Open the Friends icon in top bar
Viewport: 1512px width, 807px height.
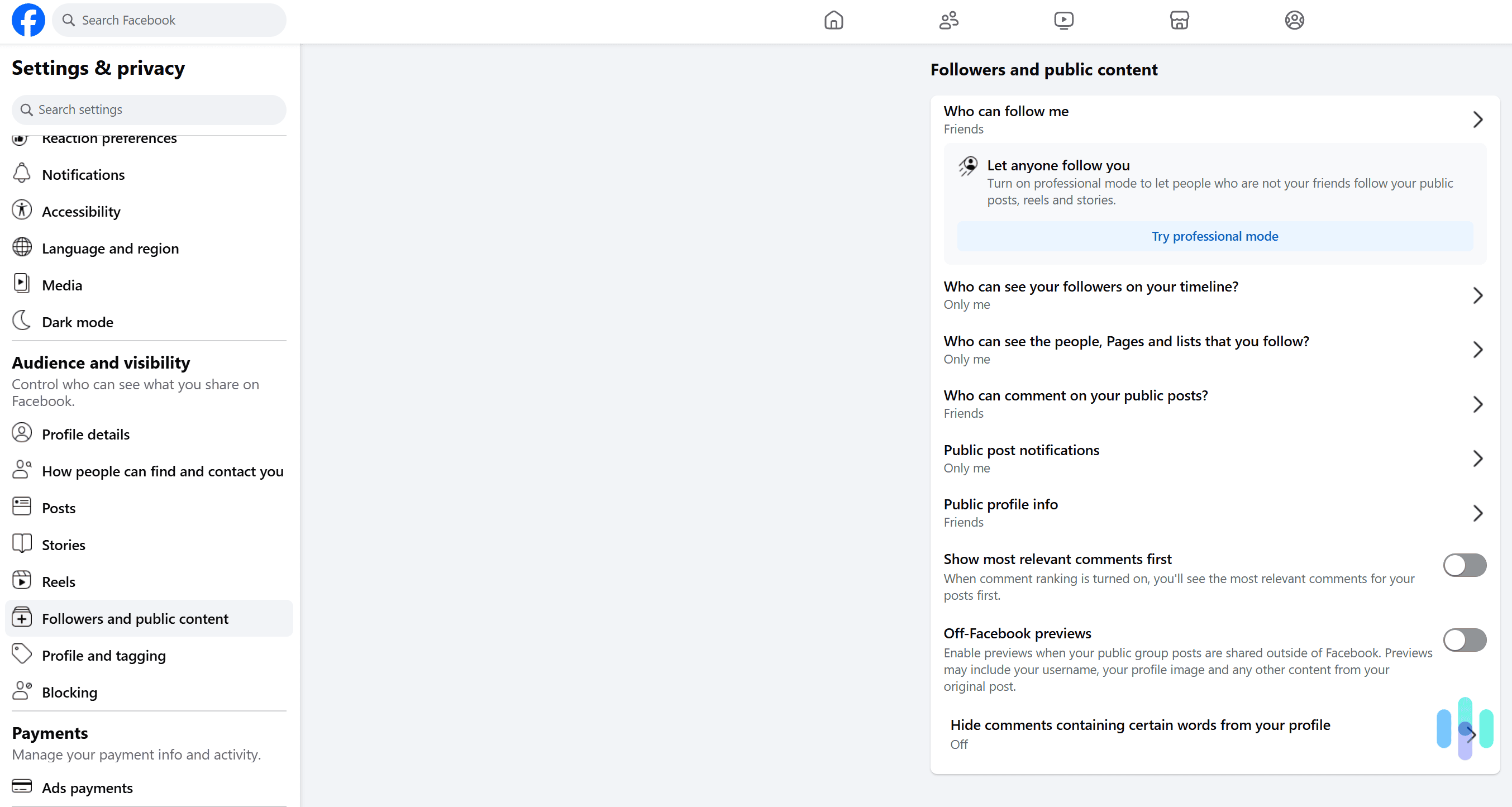[x=948, y=20]
